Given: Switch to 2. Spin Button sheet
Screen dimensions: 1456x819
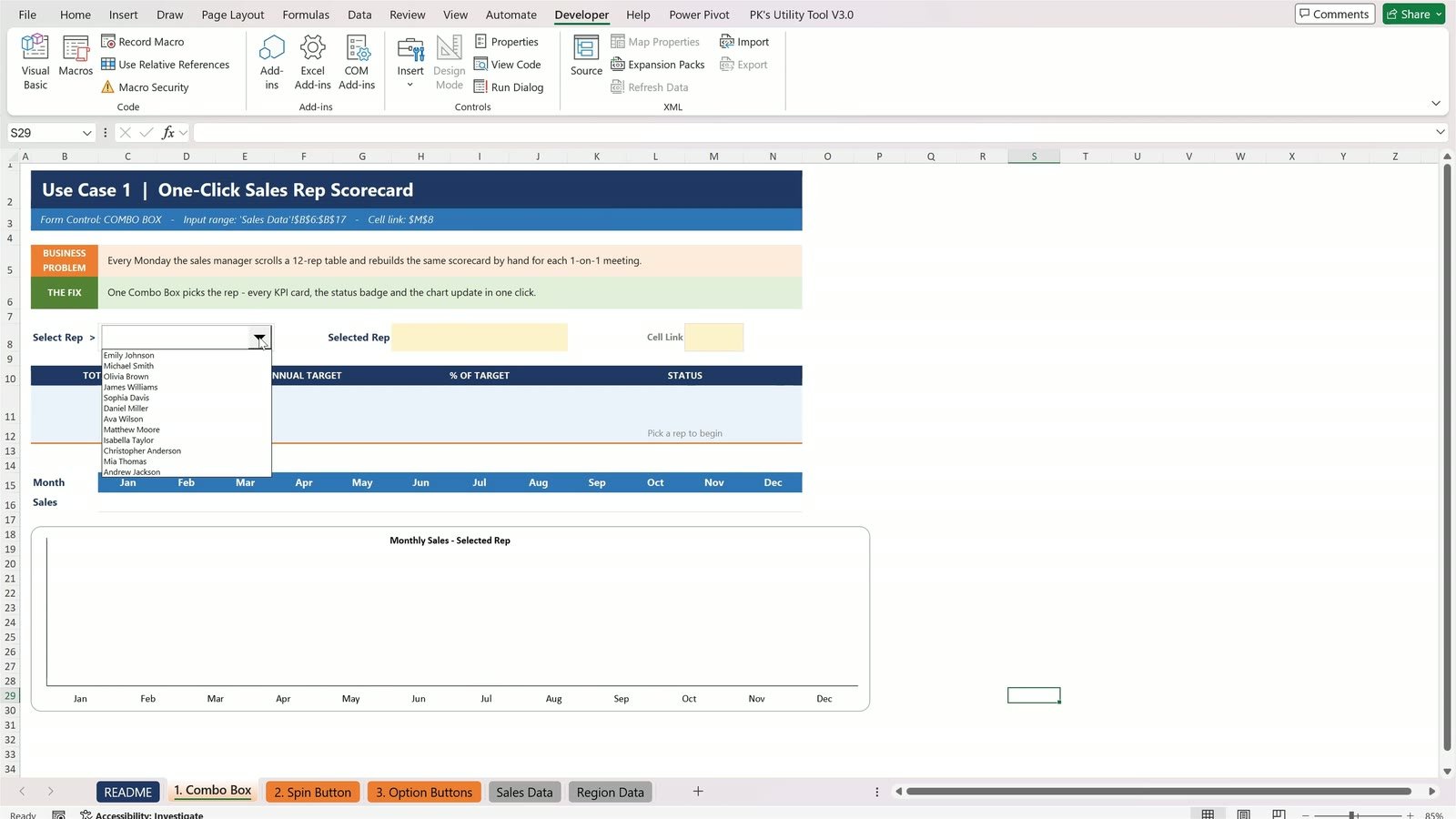Looking at the screenshot, I should pyautogui.click(x=313, y=792).
